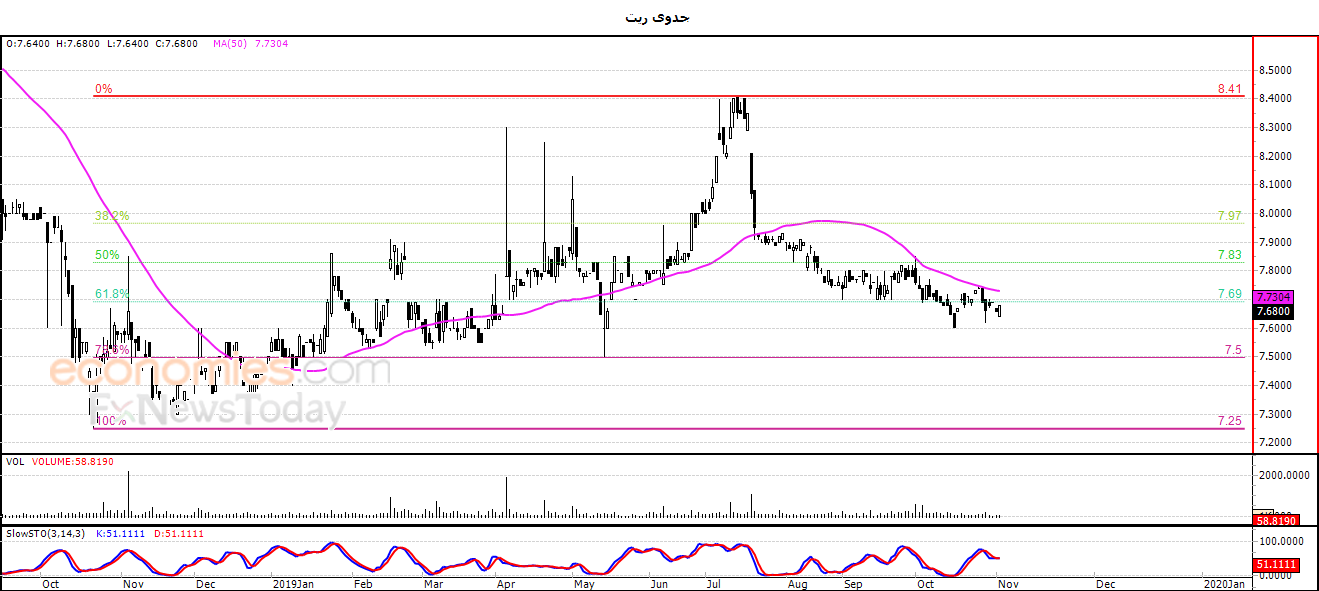Select the 7.69 Fibonacci price value
This screenshot has width=1319, height=591.
click(x=1229, y=294)
